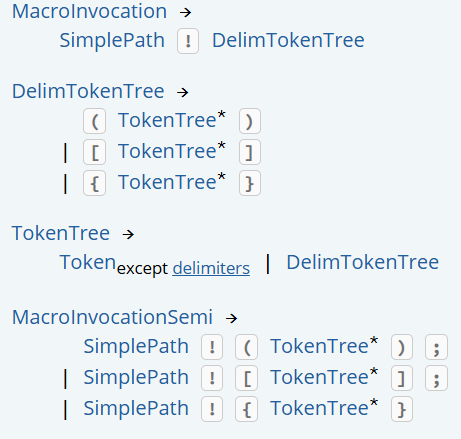
Task: Follow TokenTree link between parentheses in DelimTokenTree
Action: pos(167,120)
